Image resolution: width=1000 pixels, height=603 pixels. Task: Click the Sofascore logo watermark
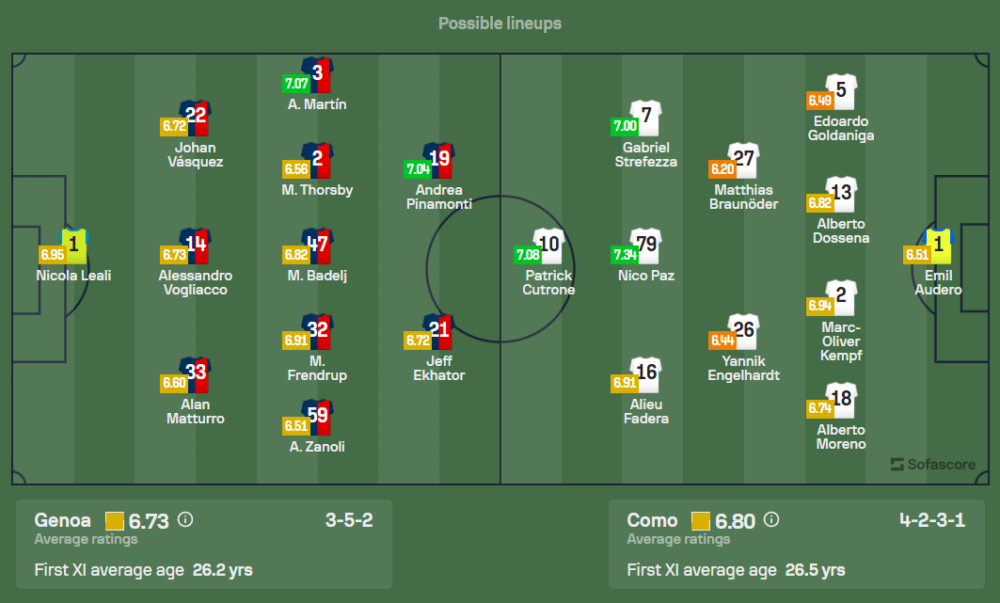(x=933, y=464)
